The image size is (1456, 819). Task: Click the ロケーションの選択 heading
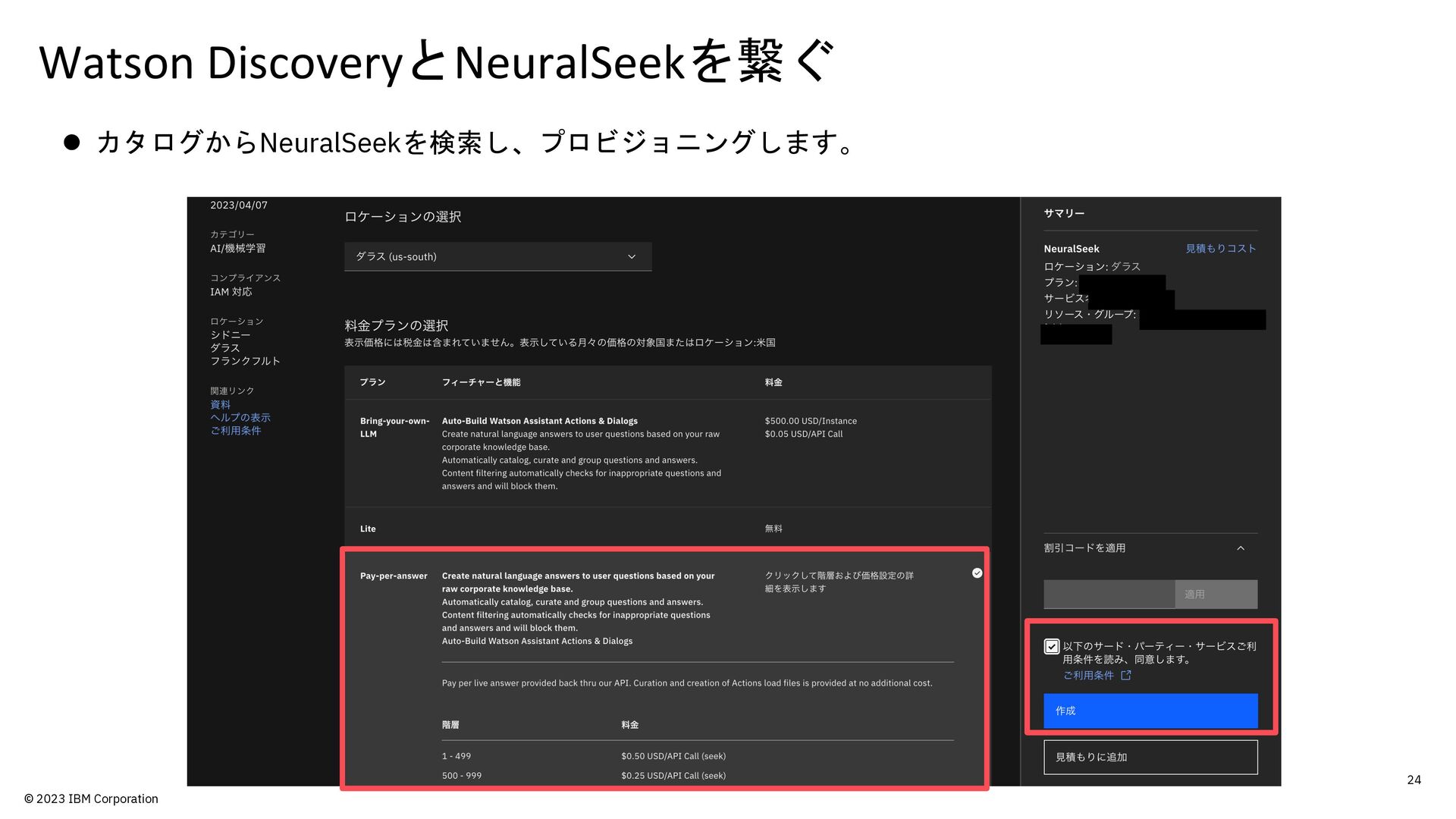click(403, 217)
